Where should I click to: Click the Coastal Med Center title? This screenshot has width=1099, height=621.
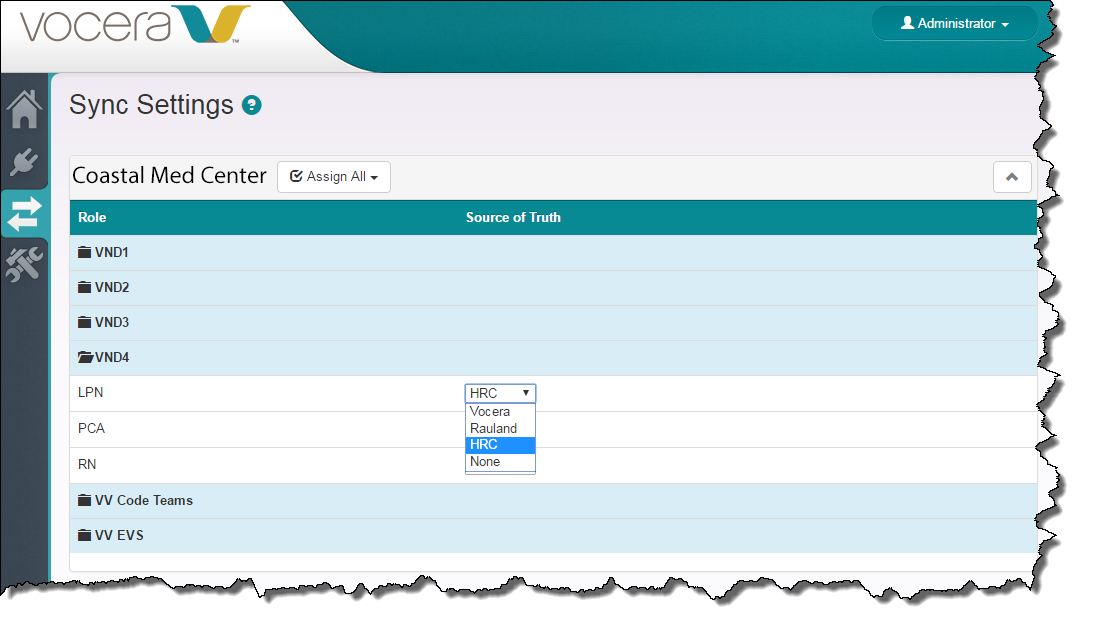[170, 175]
